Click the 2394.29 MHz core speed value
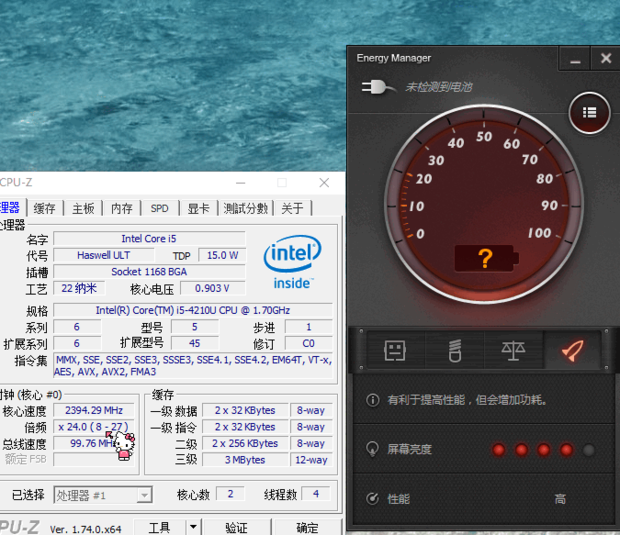Viewport: 620px width, 535px height. click(94, 410)
